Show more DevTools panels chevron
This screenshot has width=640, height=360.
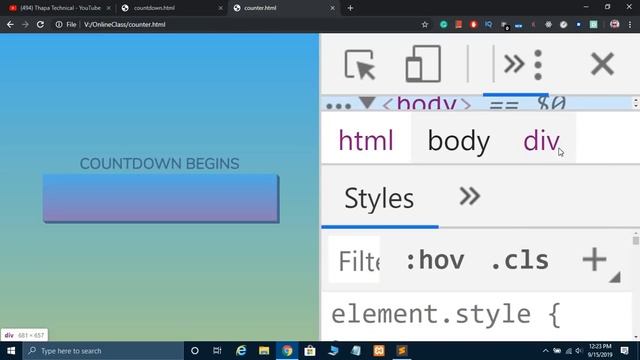coord(514,64)
